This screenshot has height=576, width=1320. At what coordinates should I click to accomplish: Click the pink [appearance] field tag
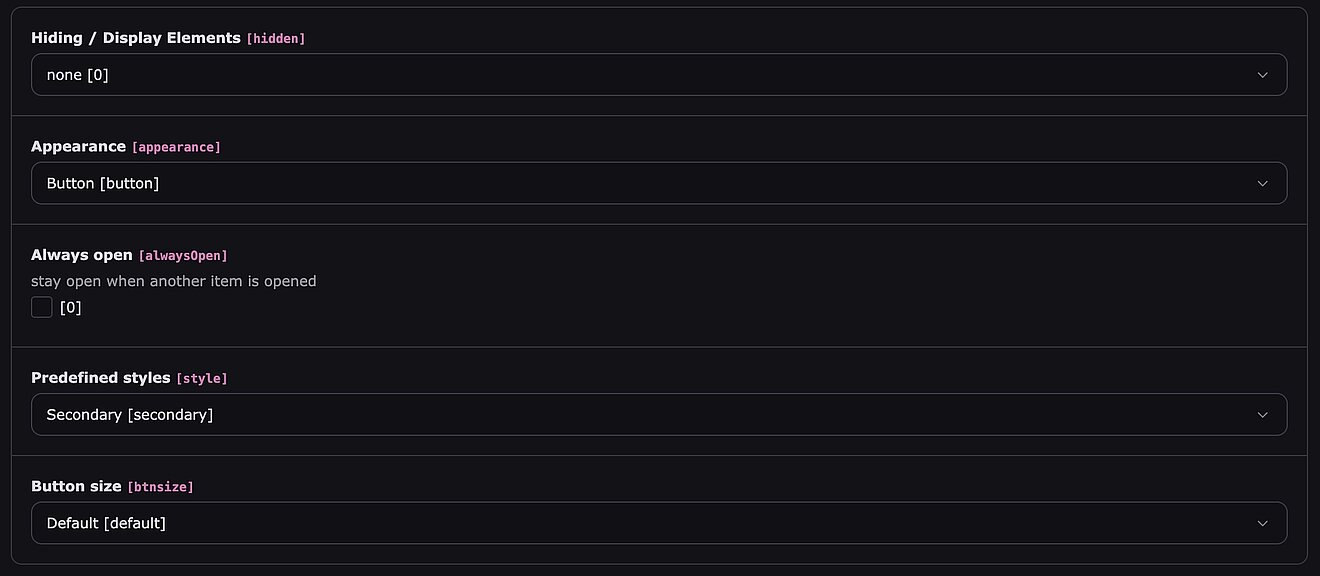[x=176, y=147]
